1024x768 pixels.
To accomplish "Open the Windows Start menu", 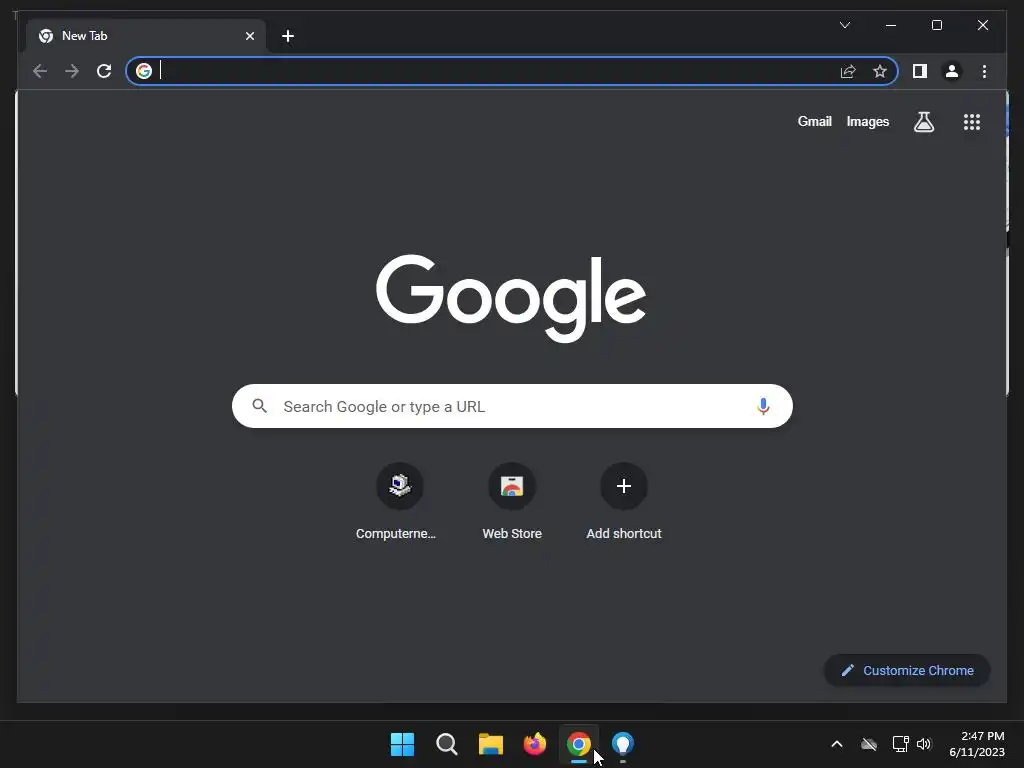I will (402, 744).
